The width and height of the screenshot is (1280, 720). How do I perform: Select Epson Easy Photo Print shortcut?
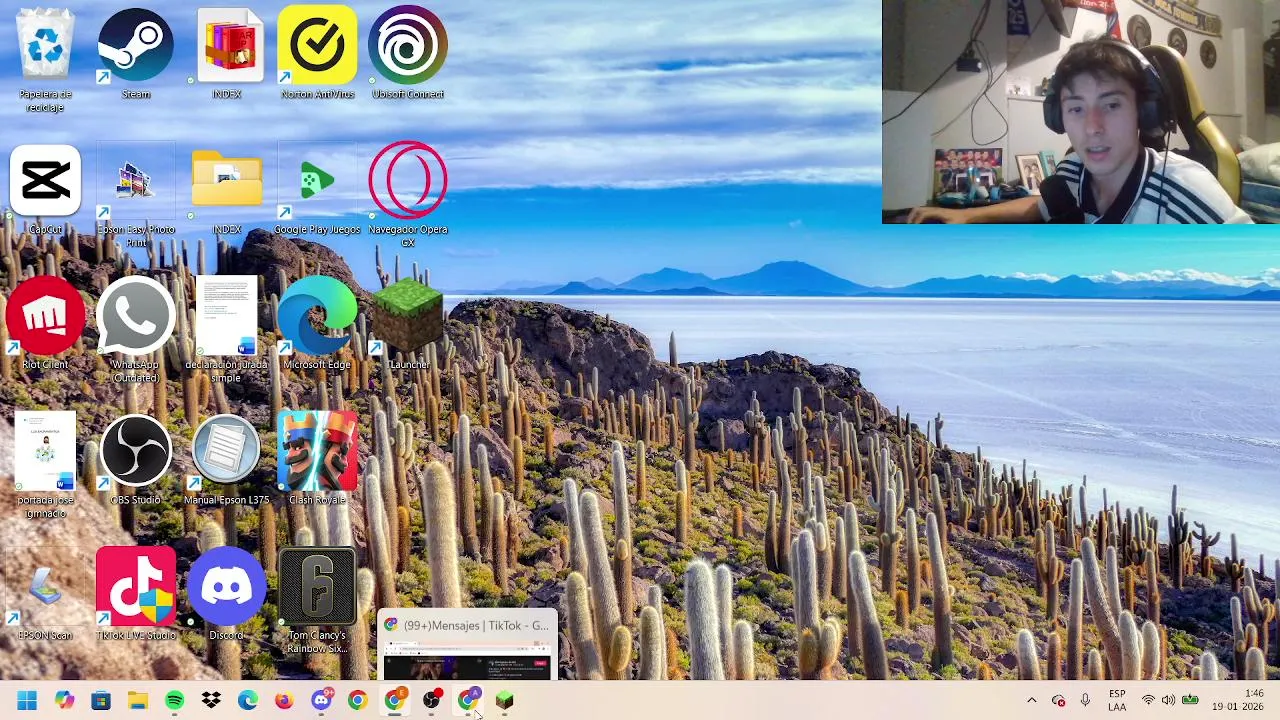coord(136,196)
